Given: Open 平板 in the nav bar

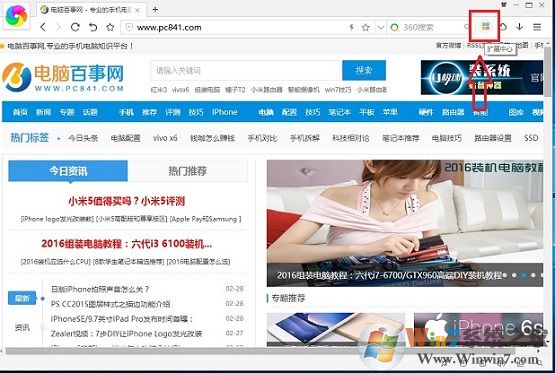Looking at the screenshot, I should click(367, 112).
